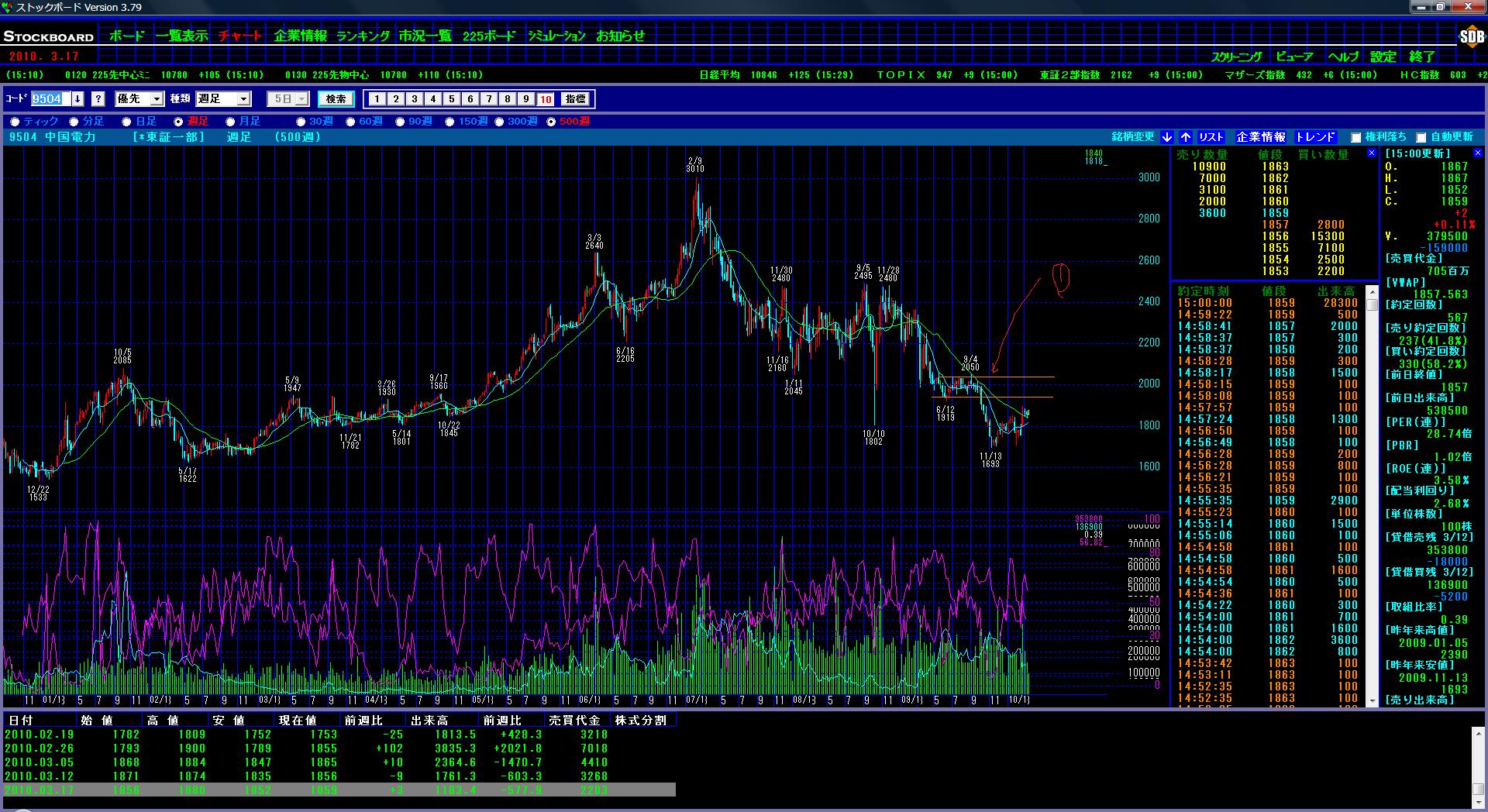Go to next stock with 銘柄変更 down arrow
Viewport: 1488px width, 812px height.
(1167, 137)
